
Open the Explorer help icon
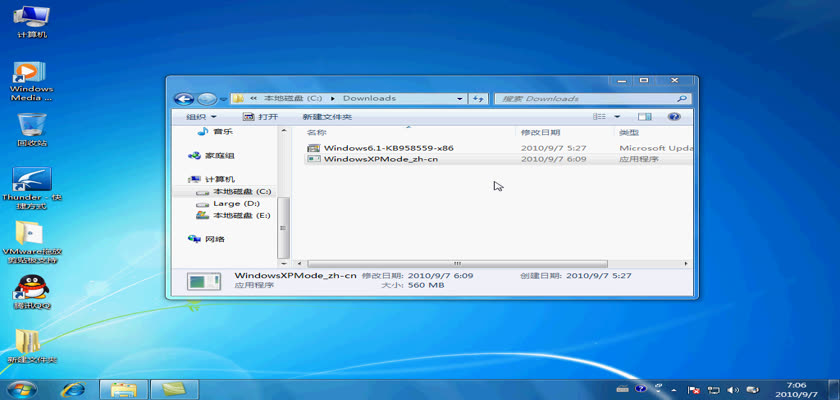pos(674,117)
